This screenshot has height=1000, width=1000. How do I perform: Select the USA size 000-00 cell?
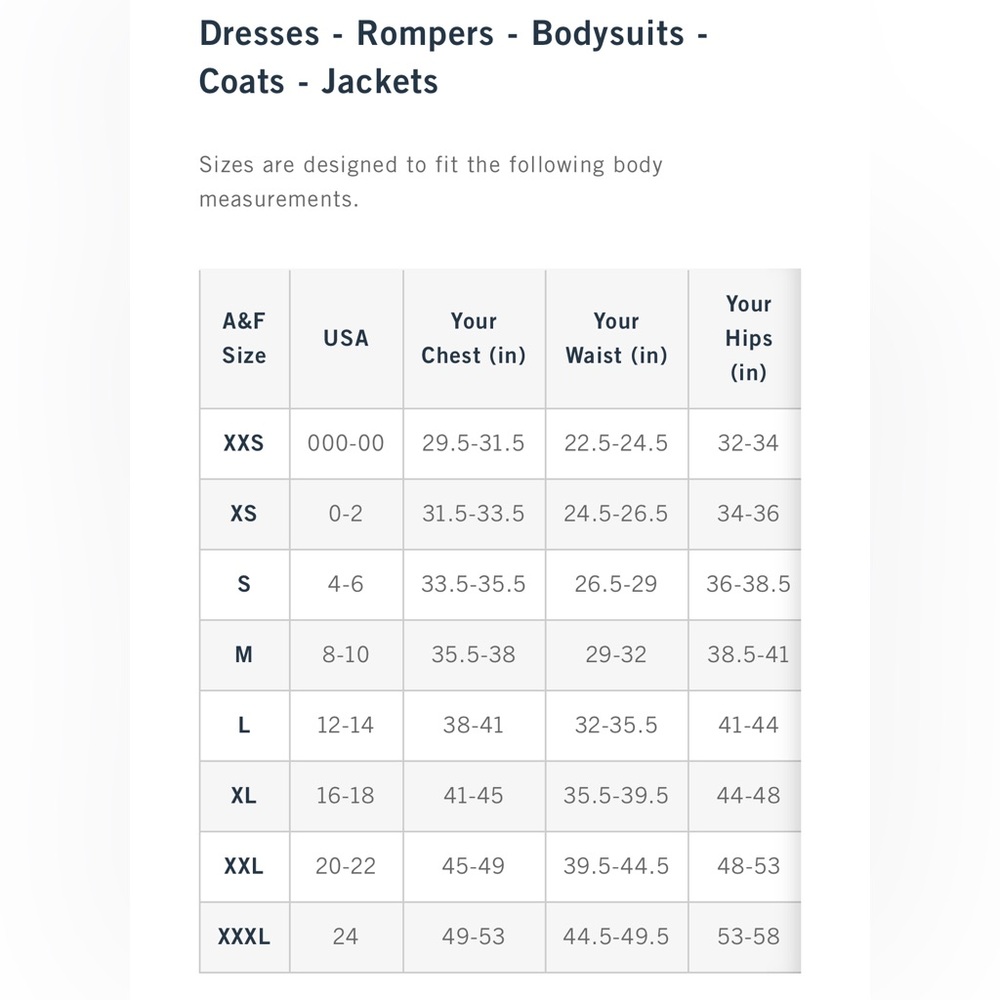click(x=346, y=443)
